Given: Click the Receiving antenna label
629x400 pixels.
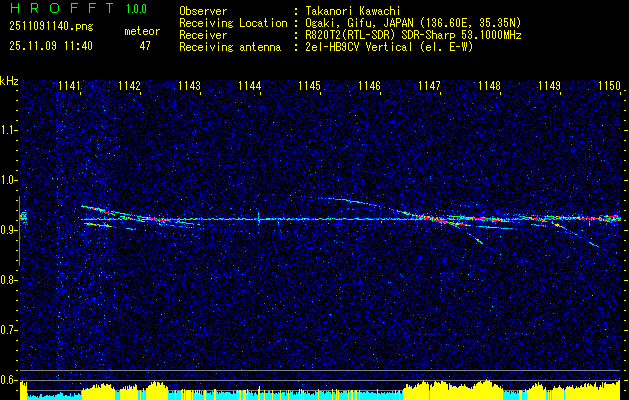Looking at the screenshot, I should click(x=230, y=47).
